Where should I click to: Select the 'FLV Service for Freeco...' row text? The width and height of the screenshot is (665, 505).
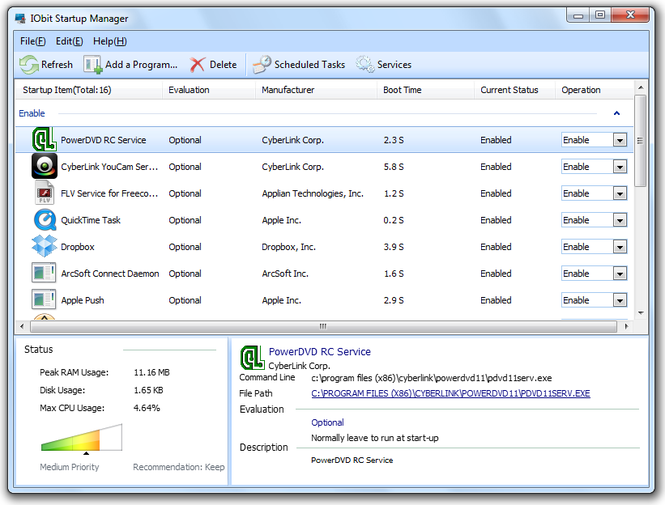click(109, 193)
